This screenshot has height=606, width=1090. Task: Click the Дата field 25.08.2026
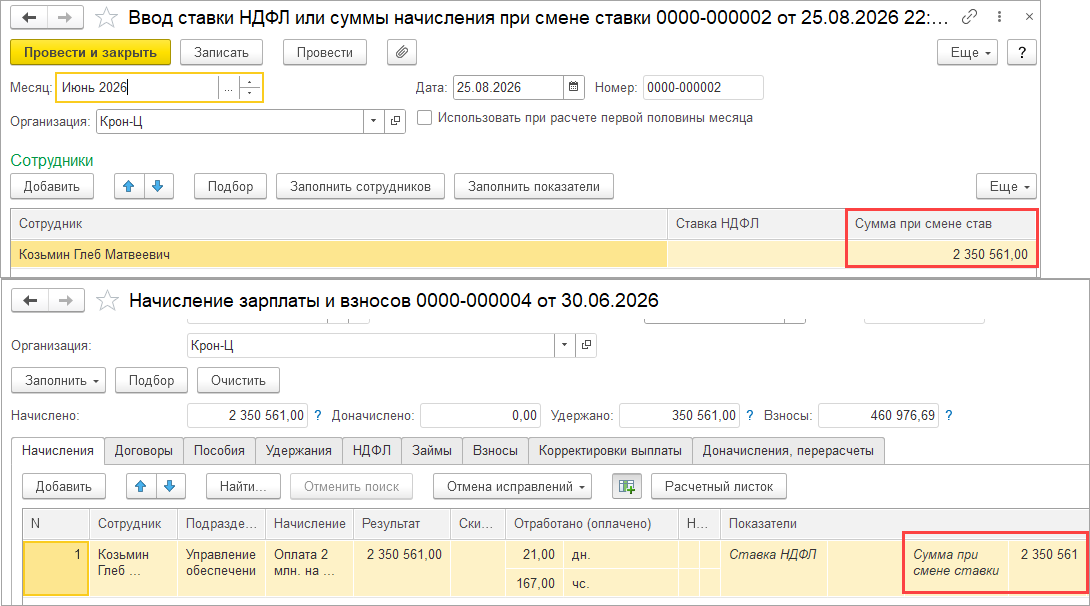point(508,88)
